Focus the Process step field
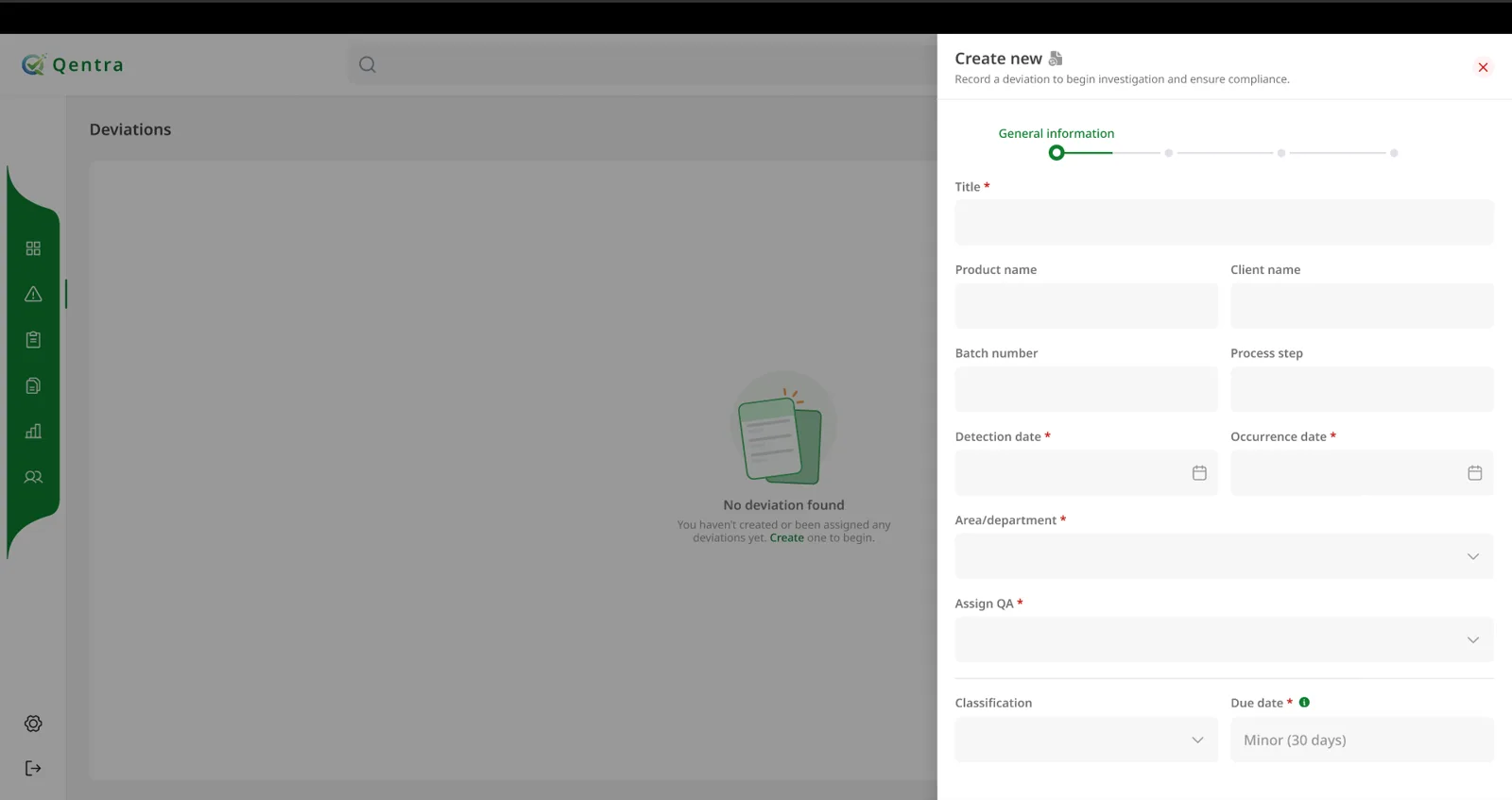1512x800 pixels. point(1362,389)
